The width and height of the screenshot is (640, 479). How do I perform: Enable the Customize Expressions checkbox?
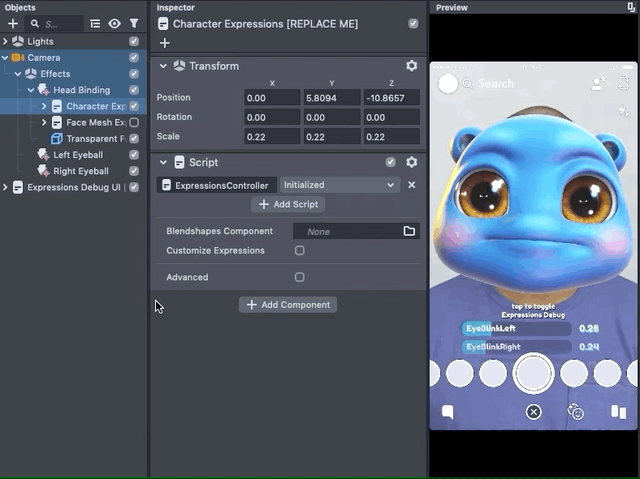pyautogui.click(x=299, y=251)
